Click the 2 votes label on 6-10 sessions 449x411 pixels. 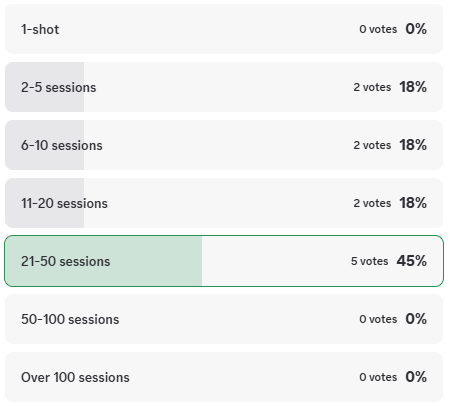pos(372,145)
